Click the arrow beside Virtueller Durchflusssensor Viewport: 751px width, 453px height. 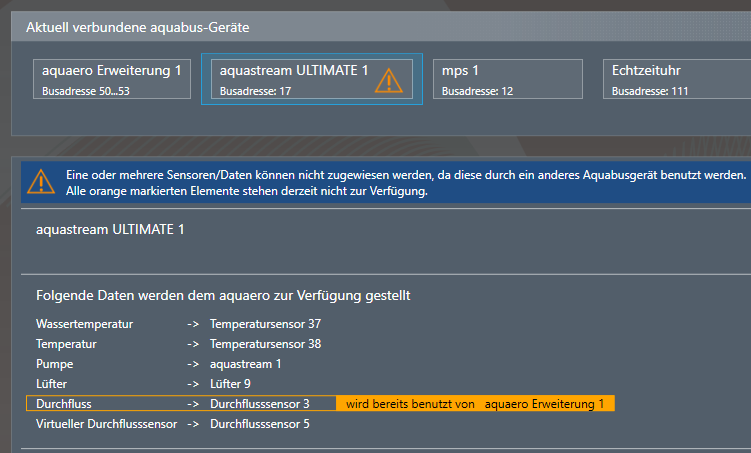(x=193, y=424)
